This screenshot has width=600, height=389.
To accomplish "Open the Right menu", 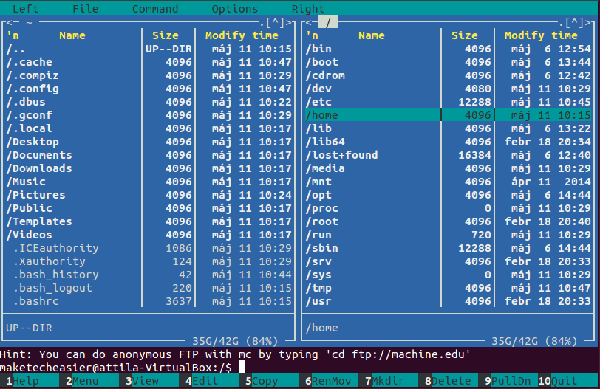I will pyautogui.click(x=308, y=9).
